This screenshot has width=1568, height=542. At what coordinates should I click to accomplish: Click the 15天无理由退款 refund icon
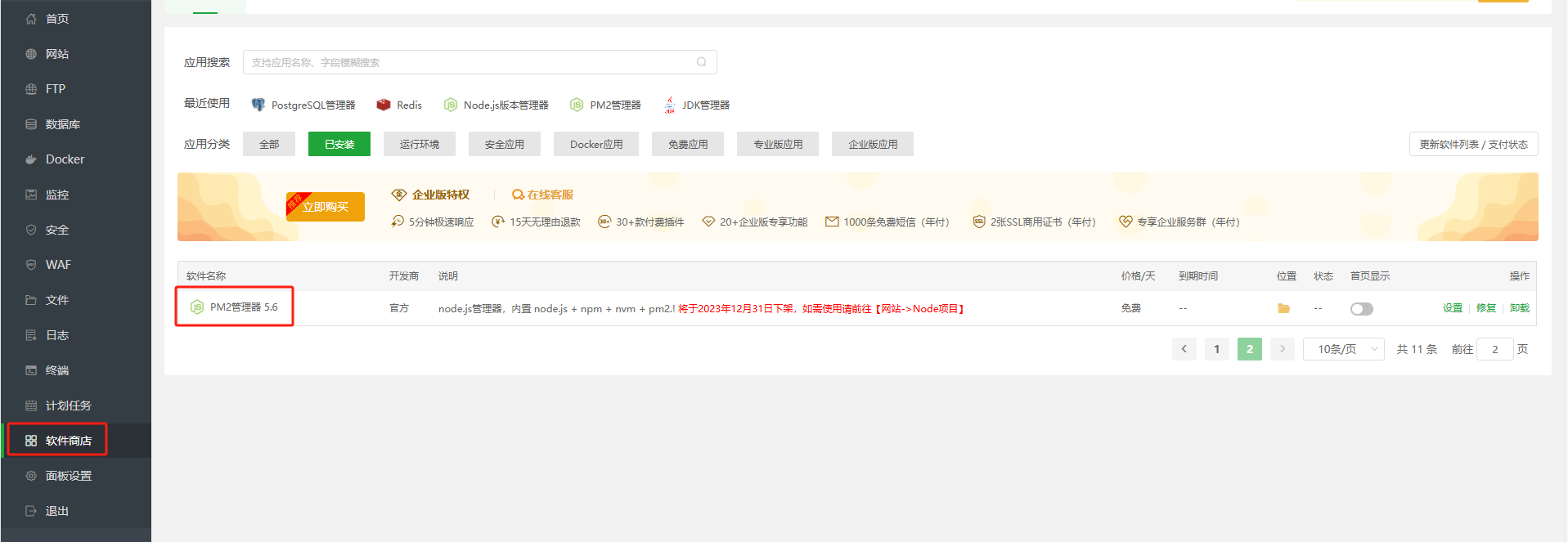click(x=498, y=222)
